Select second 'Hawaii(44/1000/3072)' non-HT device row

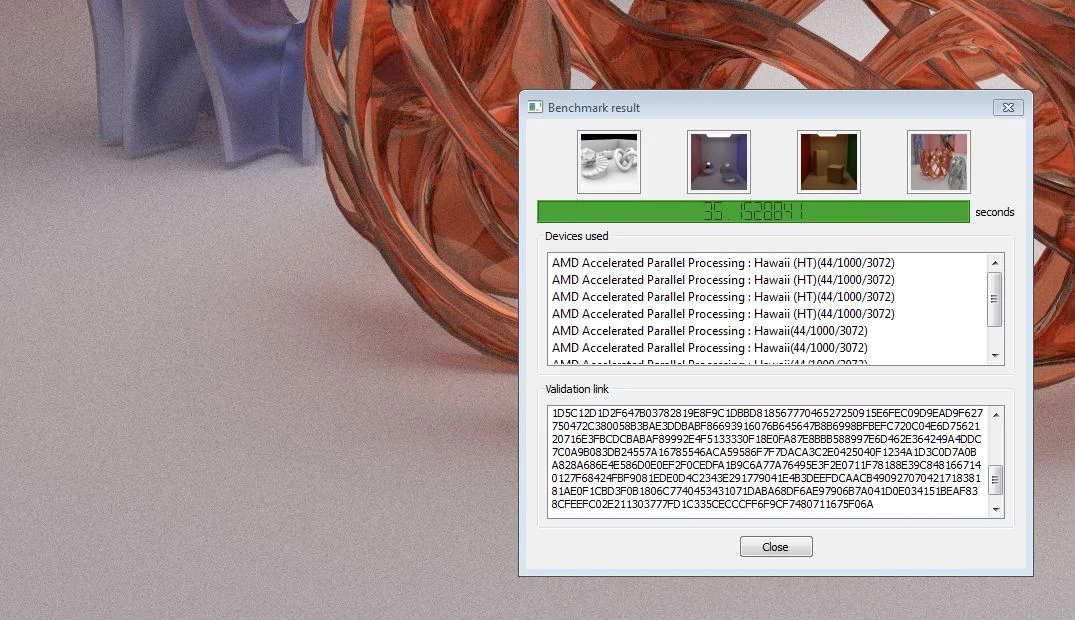point(710,348)
